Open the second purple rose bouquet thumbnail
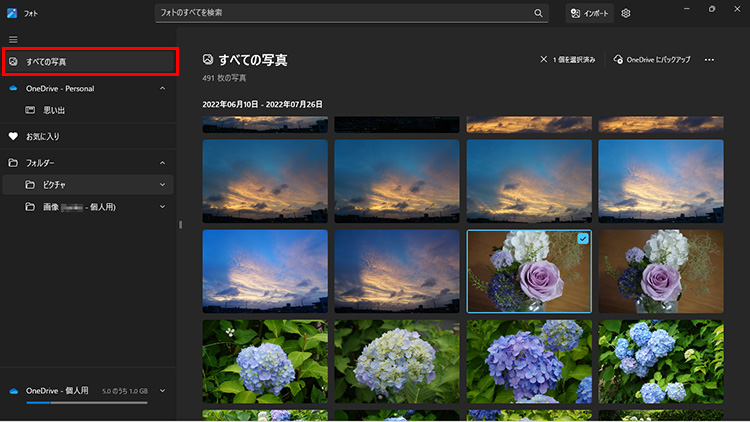Image resolution: width=750 pixels, height=422 pixels. pyautogui.click(x=660, y=271)
